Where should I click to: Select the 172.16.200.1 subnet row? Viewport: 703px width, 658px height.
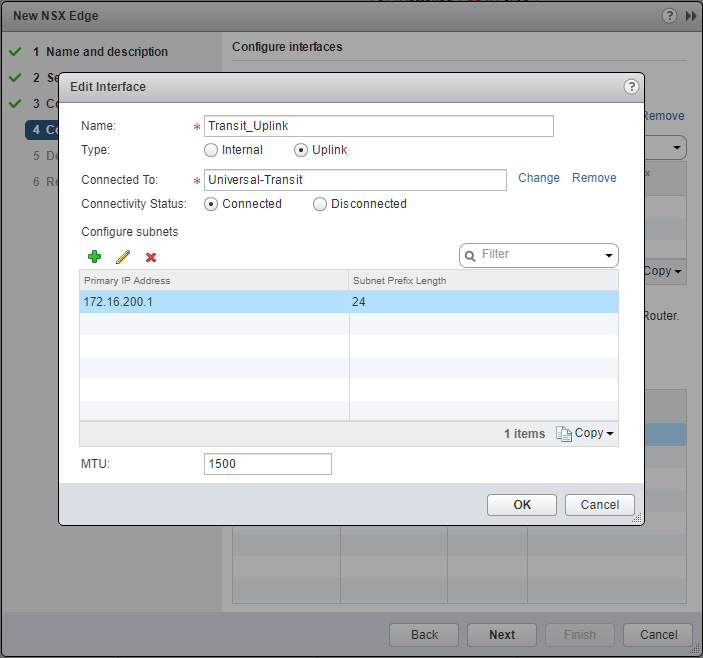click(214, 301)
